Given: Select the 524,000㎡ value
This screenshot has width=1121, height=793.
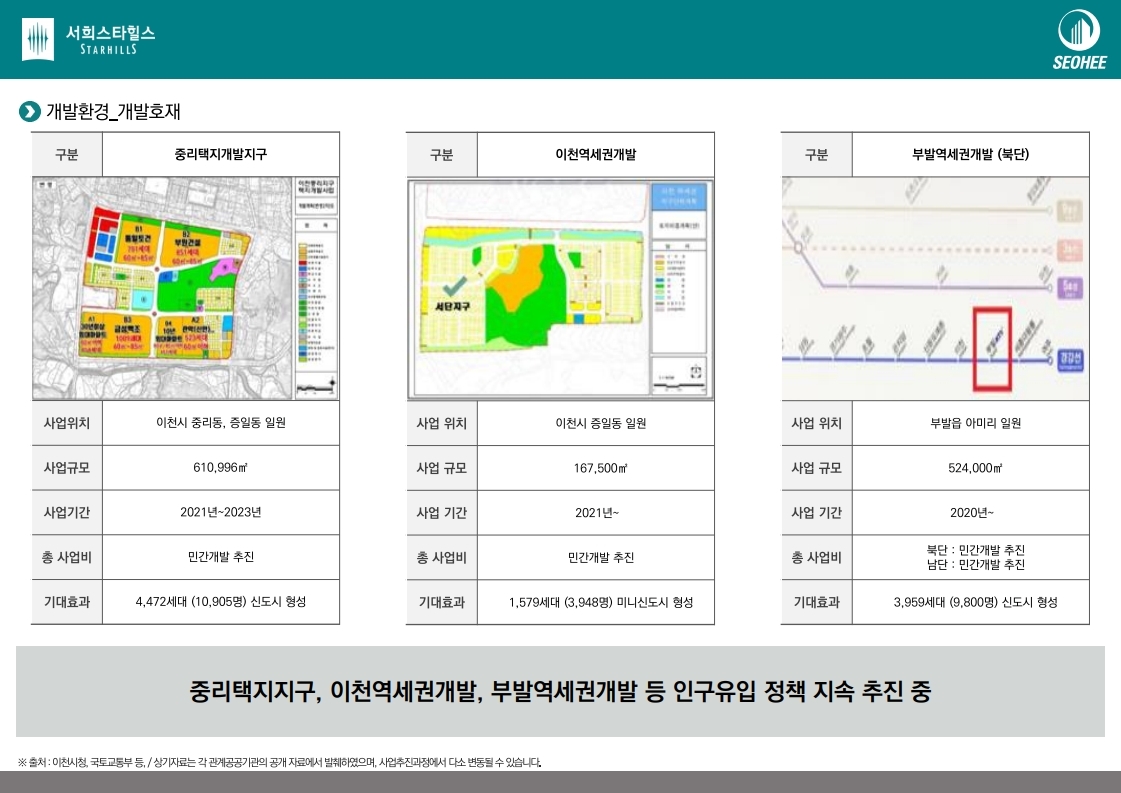Looking at the screenshot, I should click(x=975, y=468).
